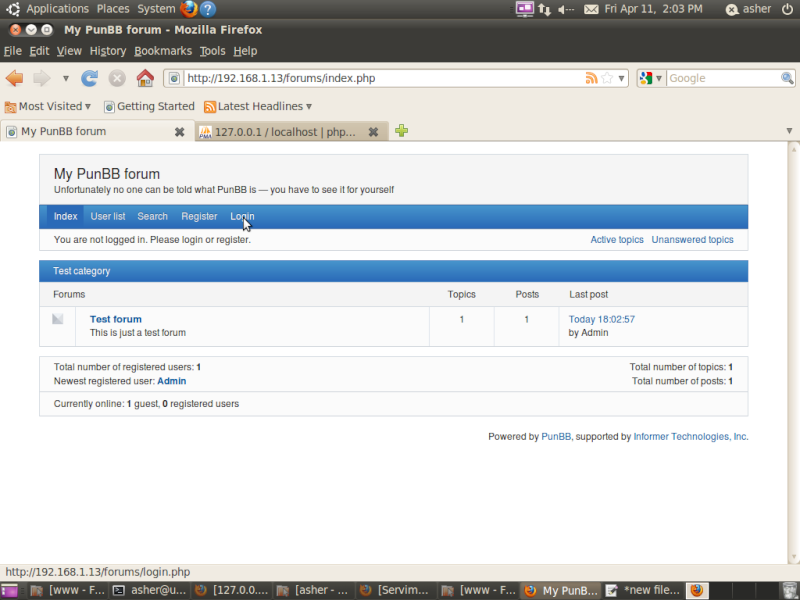
Task: Open the Admin user profile link
Action: click(171, 381)
